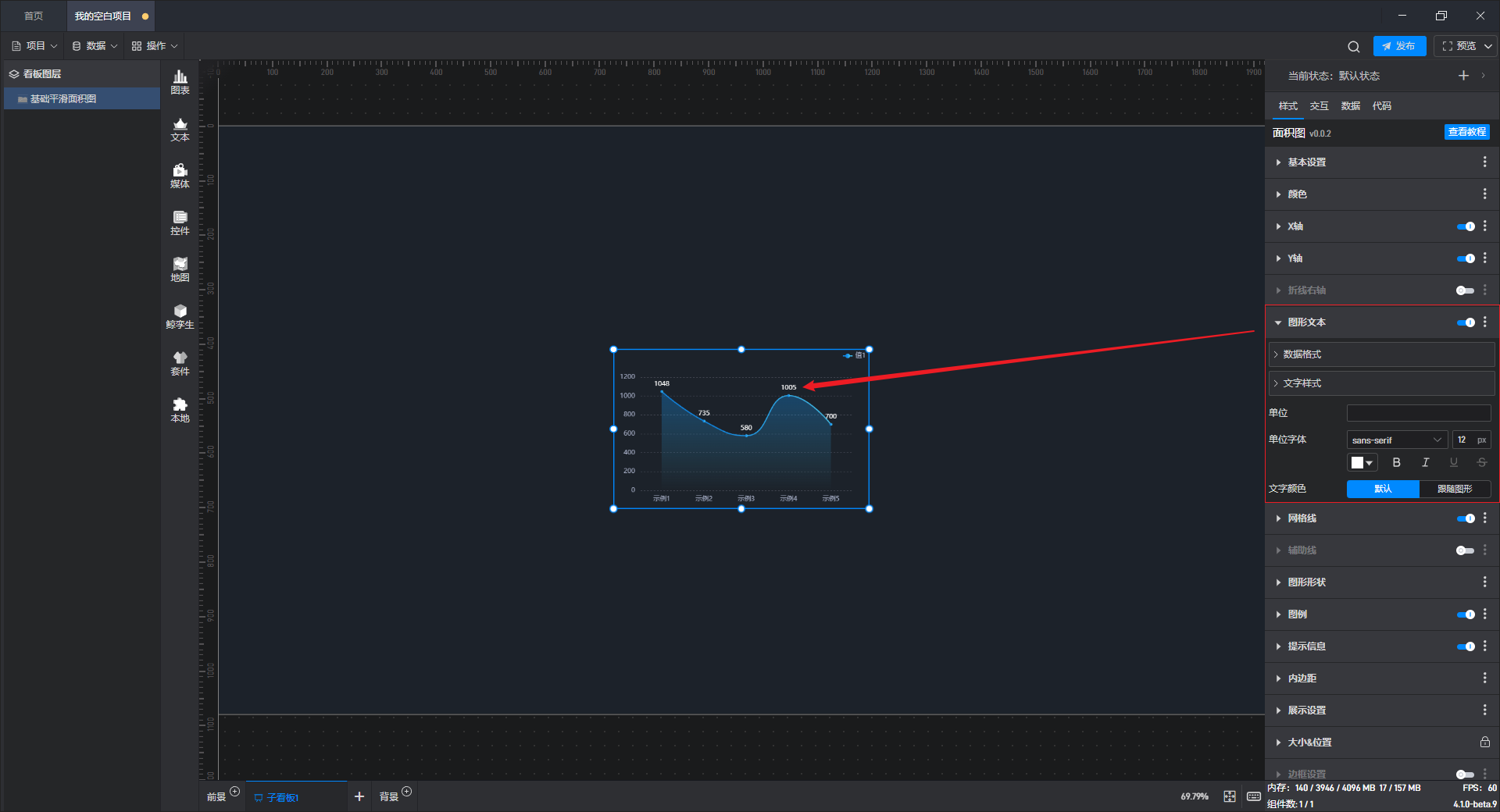Select 跟随图形 text color option

[x=1455, y=489]
